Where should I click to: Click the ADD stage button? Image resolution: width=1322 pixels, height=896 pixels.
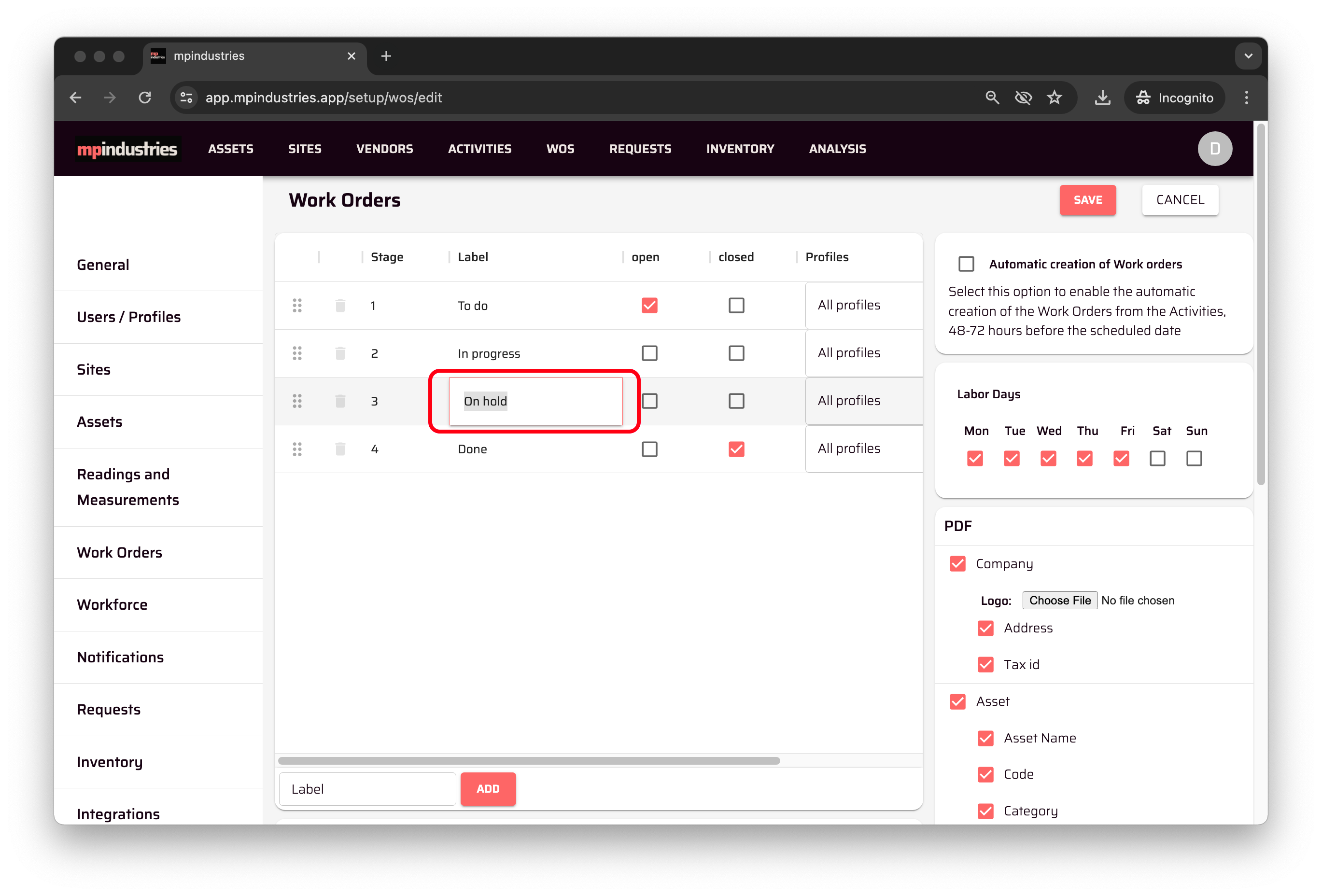tap(488, 788)
